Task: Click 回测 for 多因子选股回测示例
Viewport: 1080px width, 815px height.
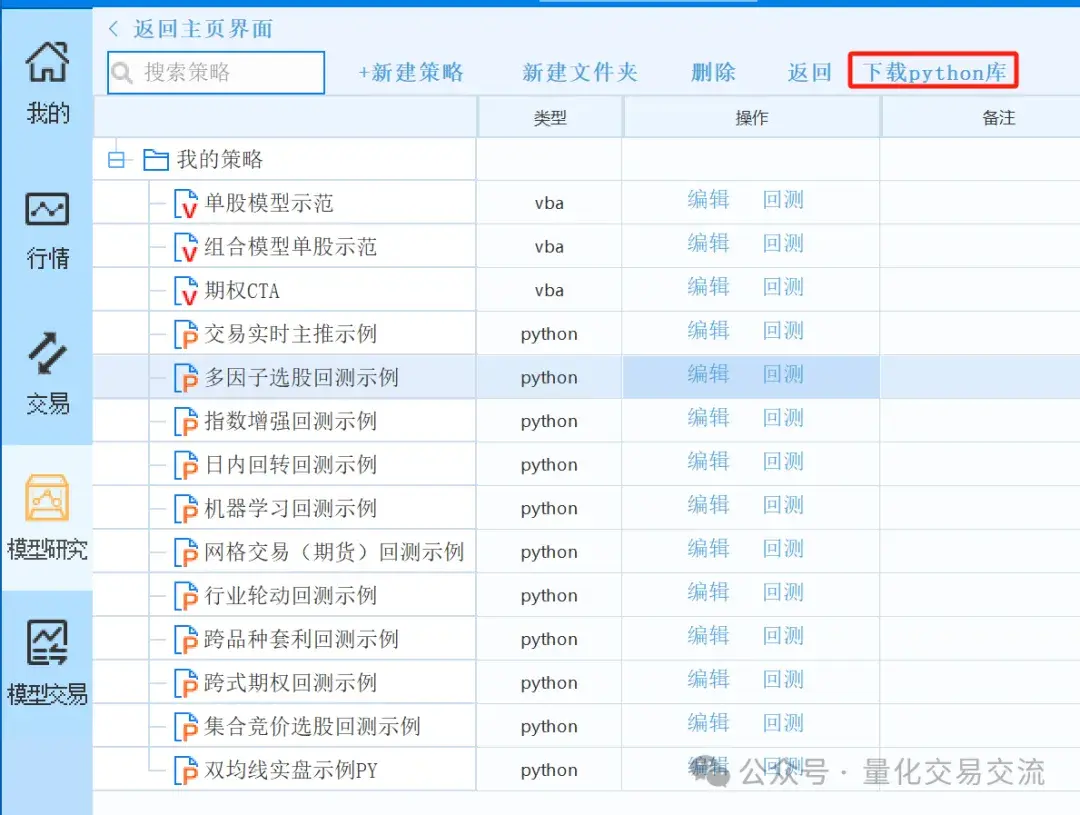Action: click(784, 374)
